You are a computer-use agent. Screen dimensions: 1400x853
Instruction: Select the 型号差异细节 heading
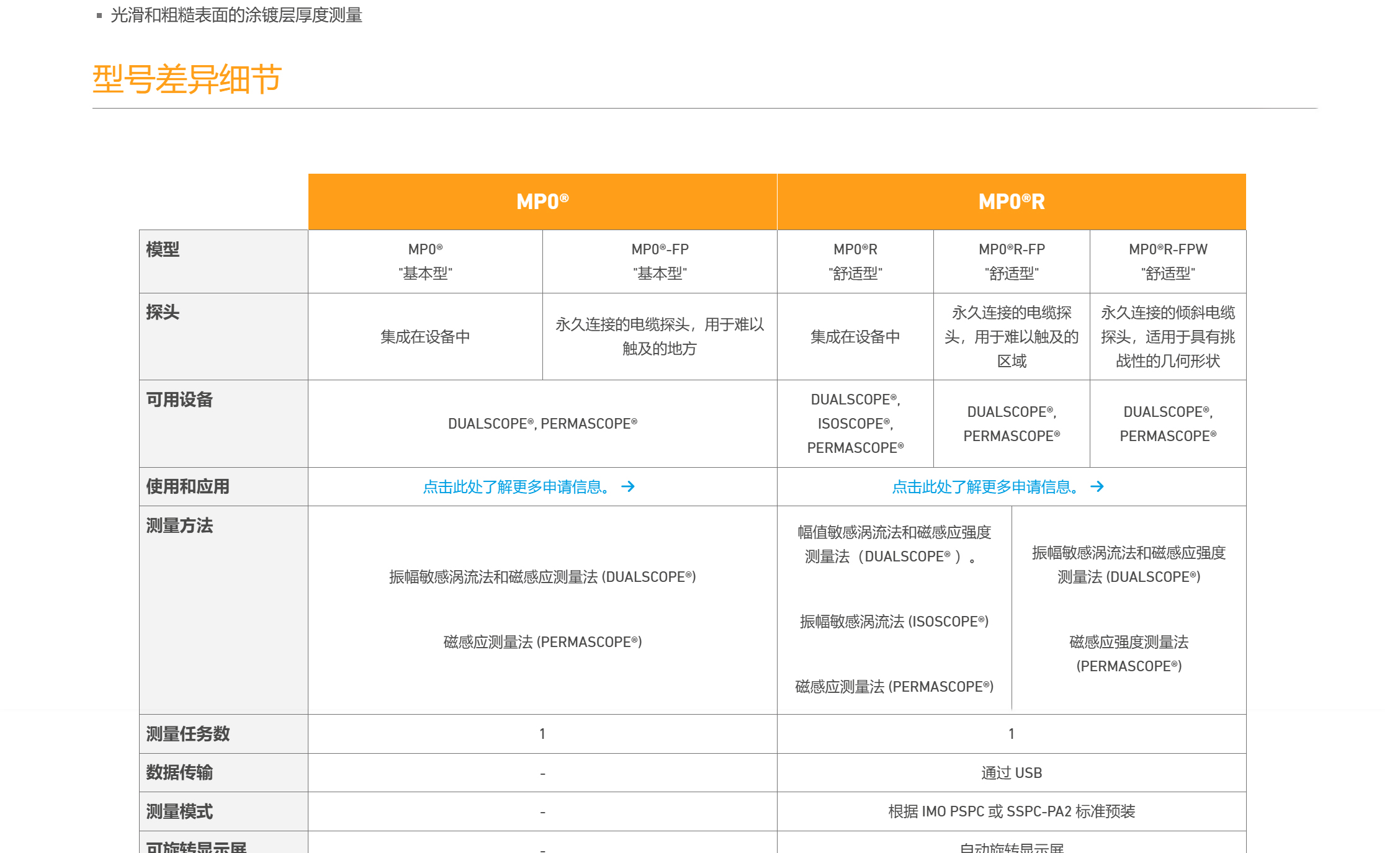coord(187,79)
